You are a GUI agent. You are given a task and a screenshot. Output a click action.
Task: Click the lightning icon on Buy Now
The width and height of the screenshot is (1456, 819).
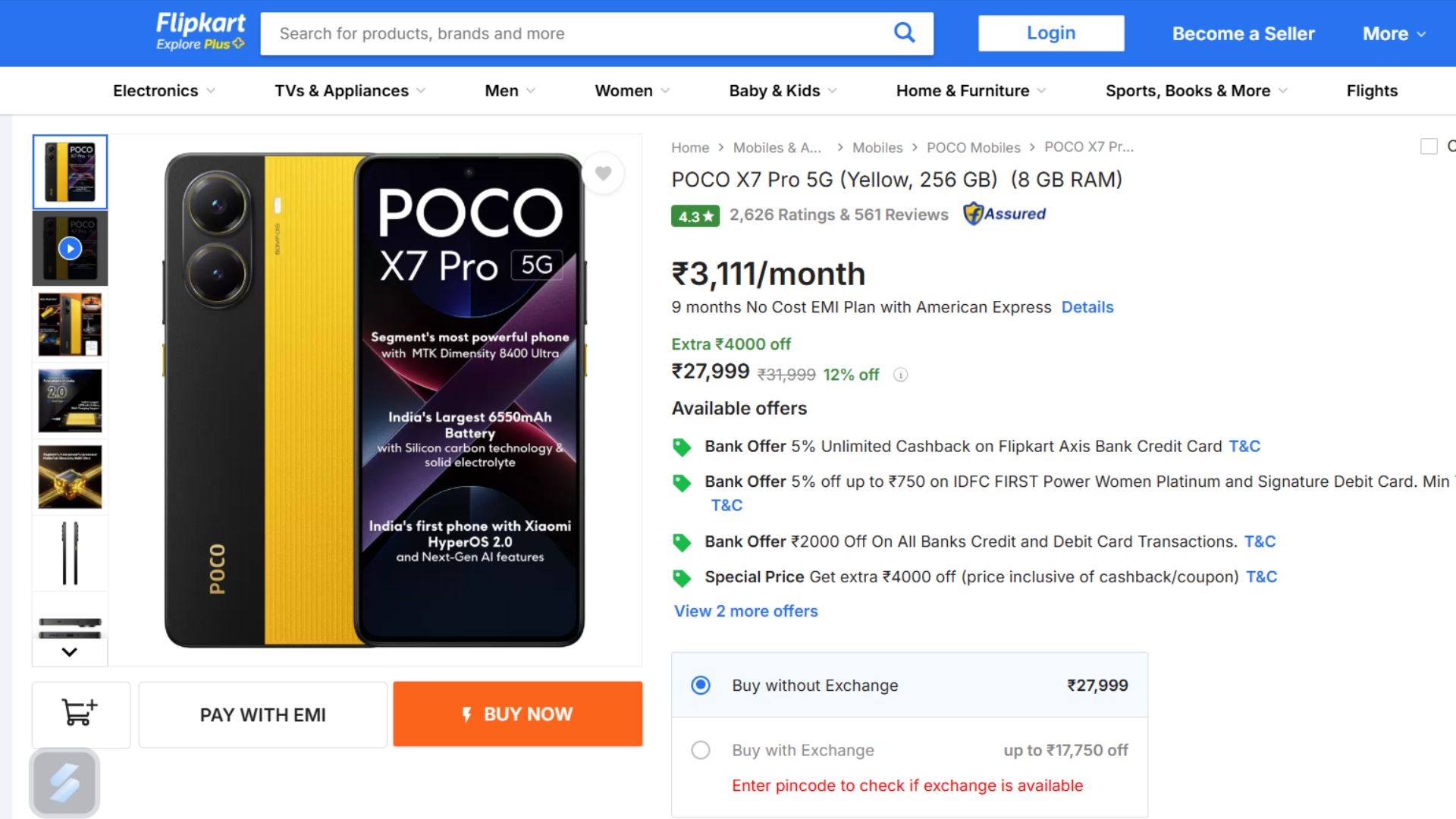click(x=467, y=714)
